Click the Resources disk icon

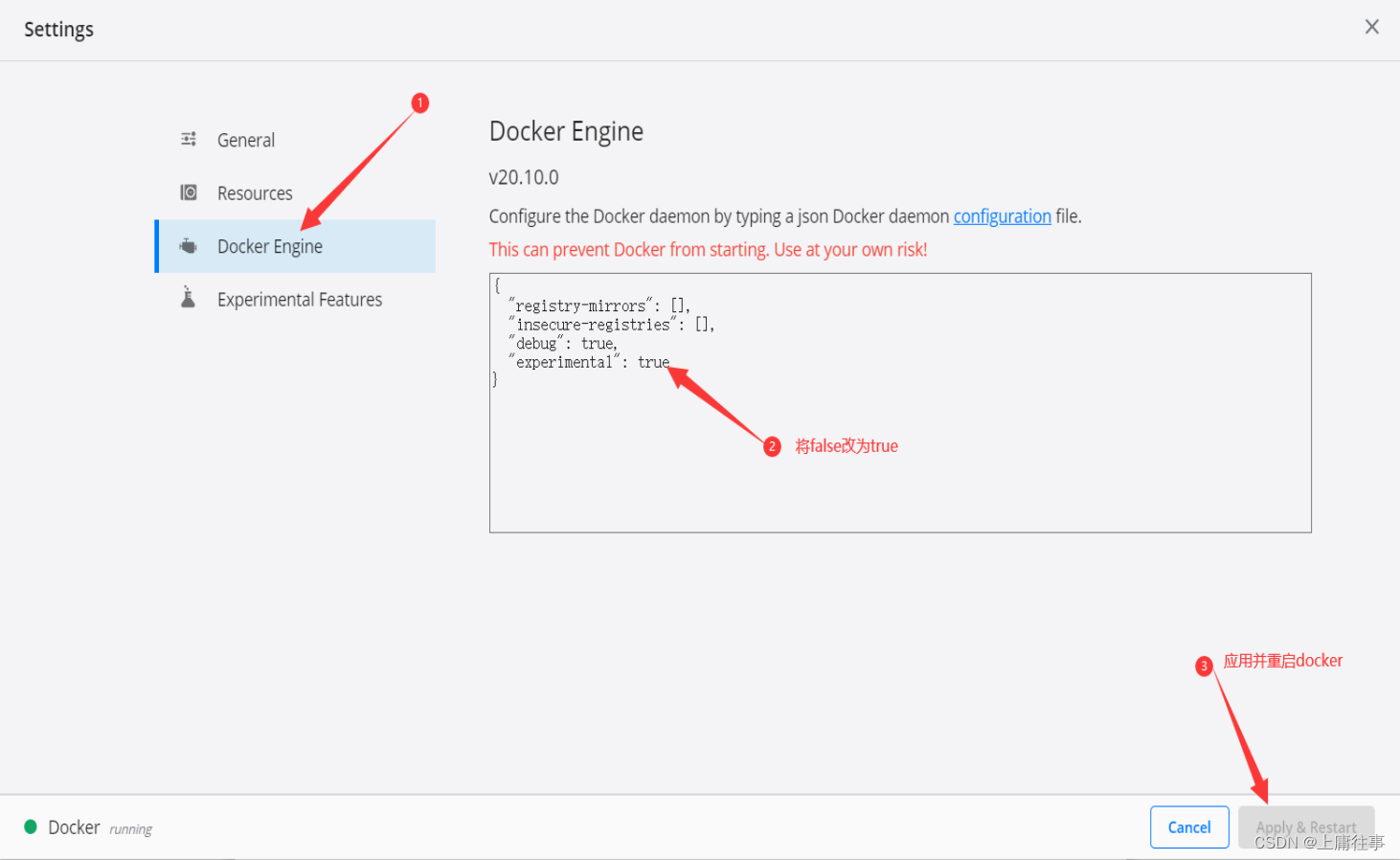(189, 192)
